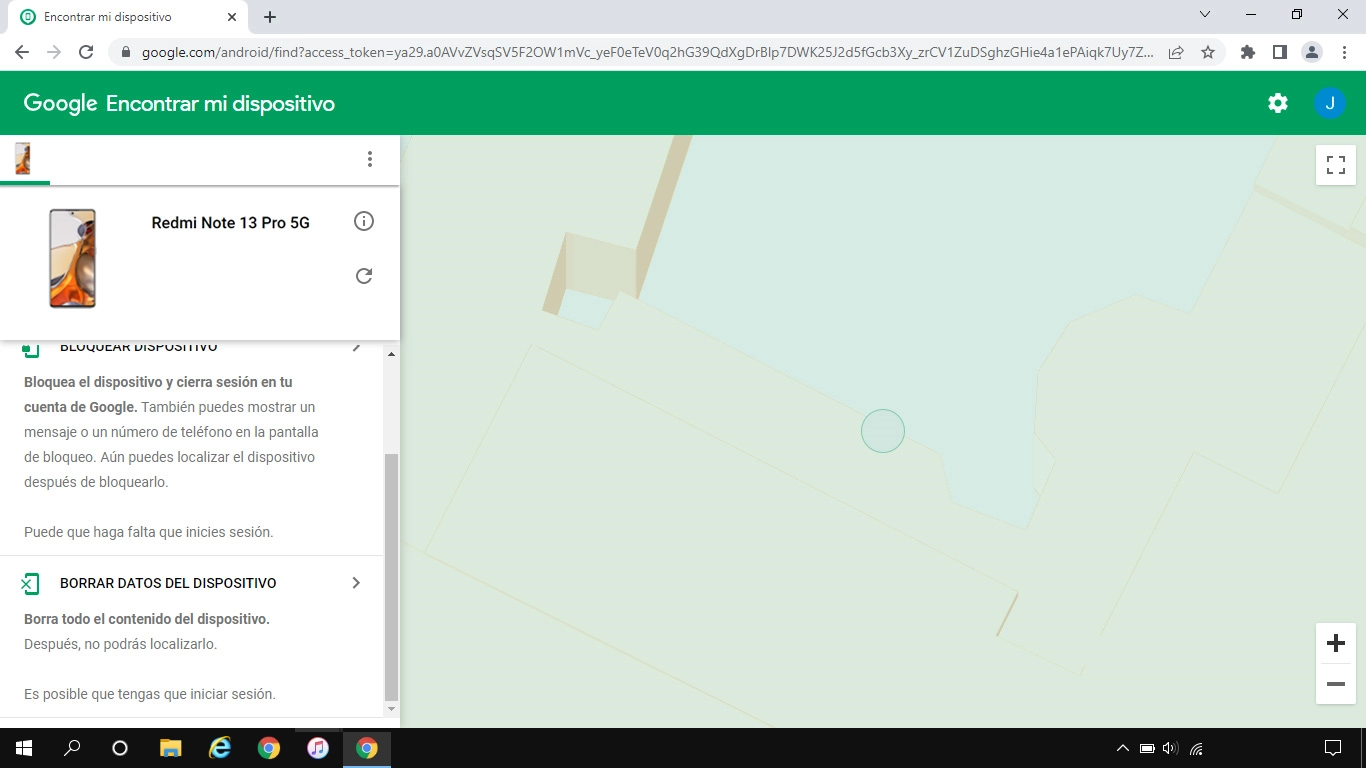Click the Google account avatar

[1330, 102]
